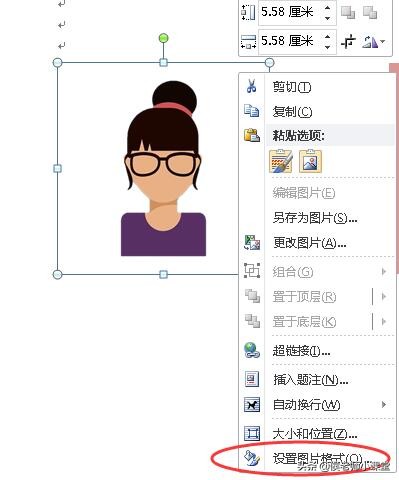Screen dimensions: 399x480
Task: Expand the 自动换行(W) submenu arrow
Action: (x=384, y=405)
